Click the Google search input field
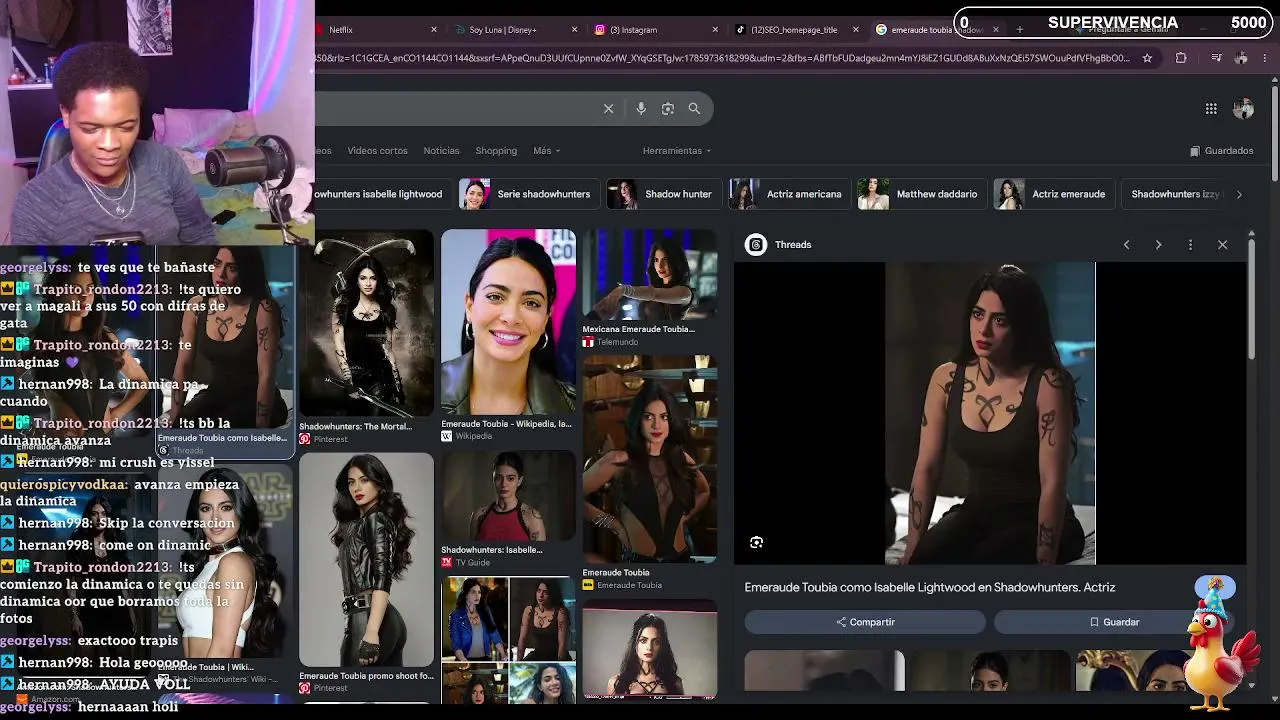The height and width of the screenshot is (720, 1280). click(455, 108)
